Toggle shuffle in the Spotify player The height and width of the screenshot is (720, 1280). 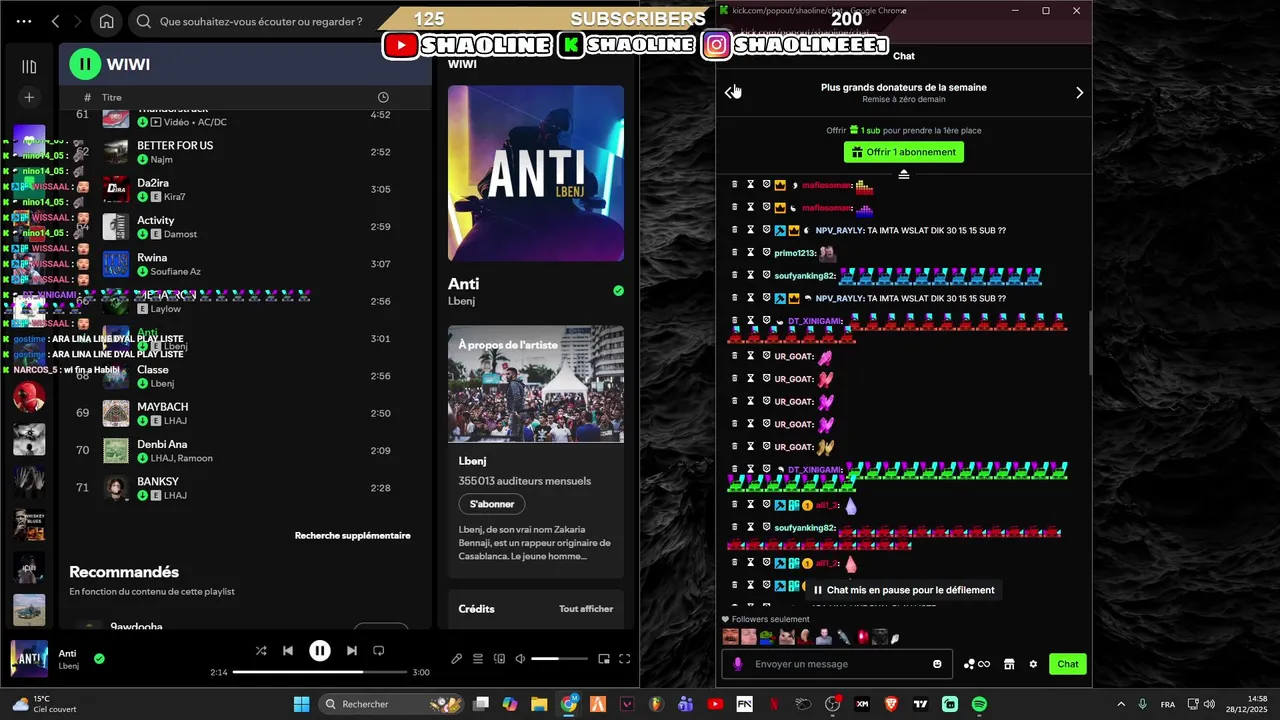pos(261,651)
